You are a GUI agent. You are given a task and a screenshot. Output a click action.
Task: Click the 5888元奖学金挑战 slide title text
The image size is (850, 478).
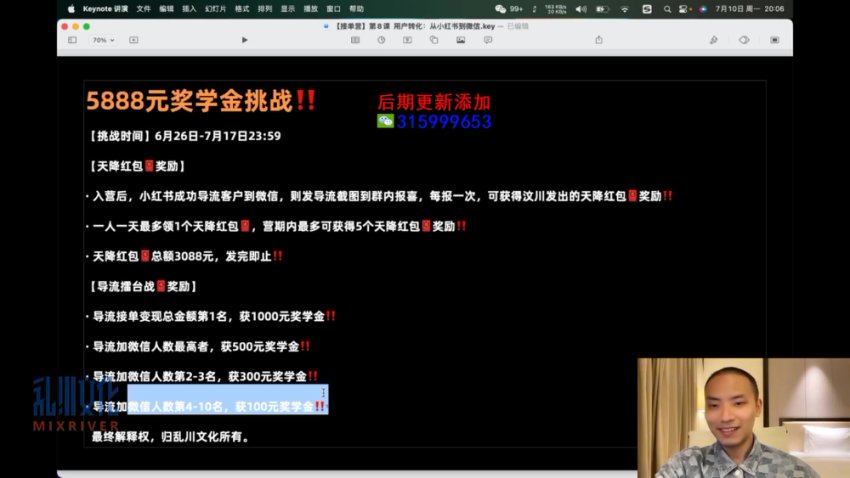[x=189, y=101]
